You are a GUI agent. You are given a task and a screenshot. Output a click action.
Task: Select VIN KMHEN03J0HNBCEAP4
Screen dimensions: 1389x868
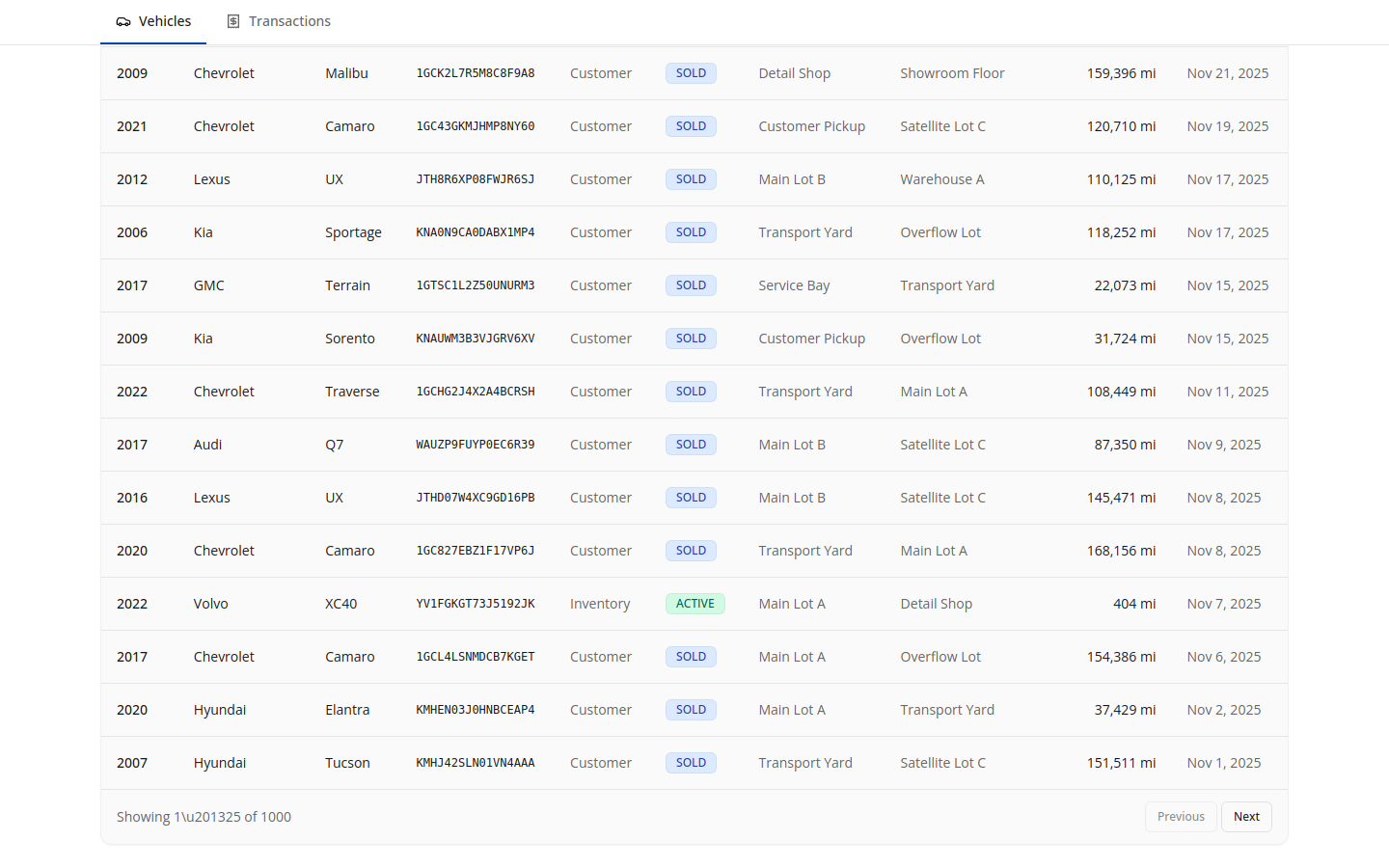476,710
